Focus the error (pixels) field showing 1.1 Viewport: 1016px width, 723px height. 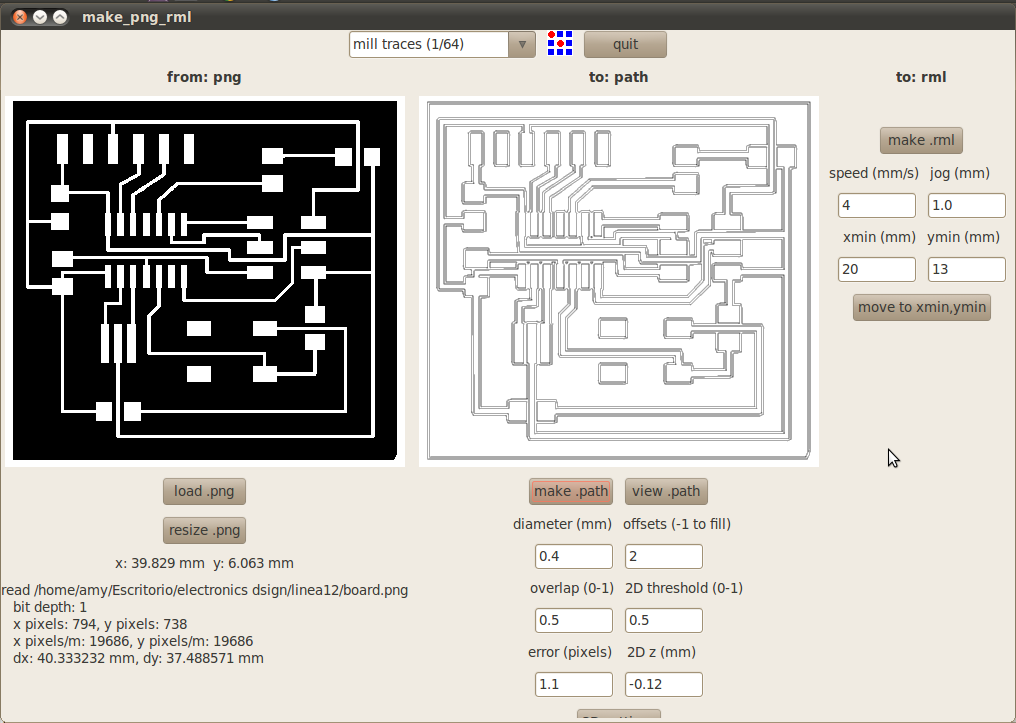[x=573, y=685]
